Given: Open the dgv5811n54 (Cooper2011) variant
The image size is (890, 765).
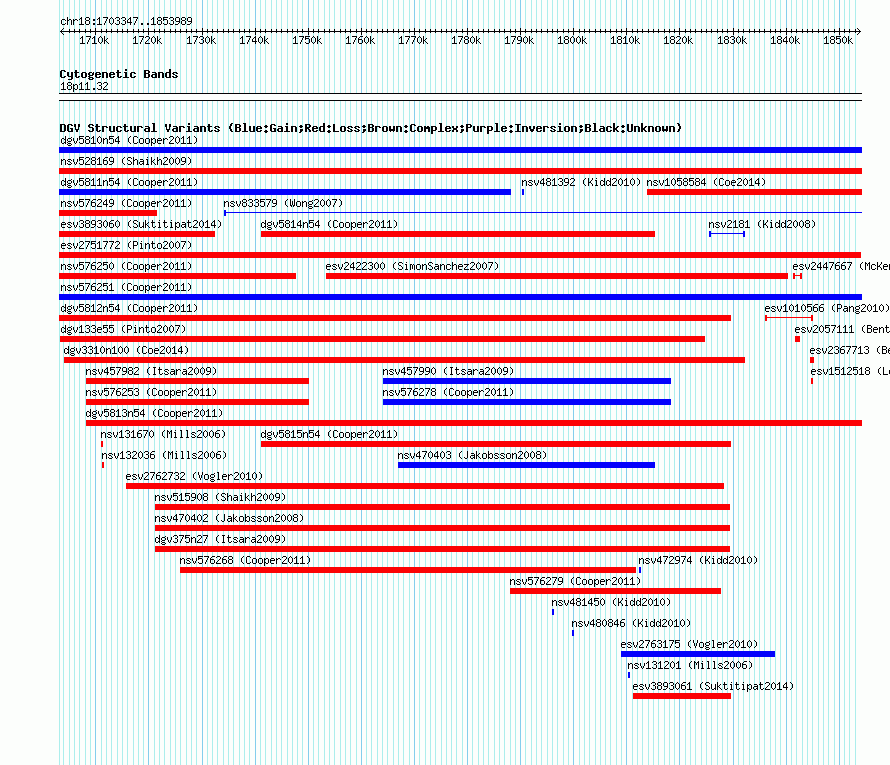Looking at the screenshot, I should click(x=129, y=182).
